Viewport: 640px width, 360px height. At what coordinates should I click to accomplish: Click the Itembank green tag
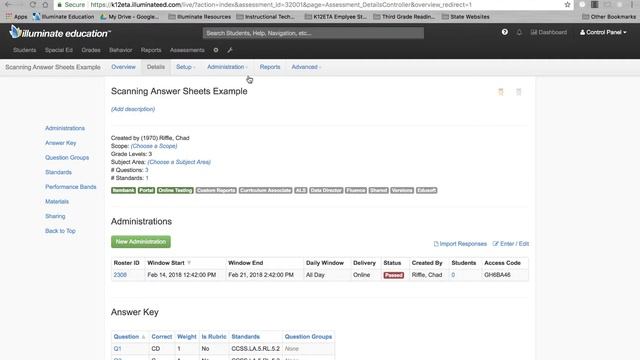pos(123,190)
